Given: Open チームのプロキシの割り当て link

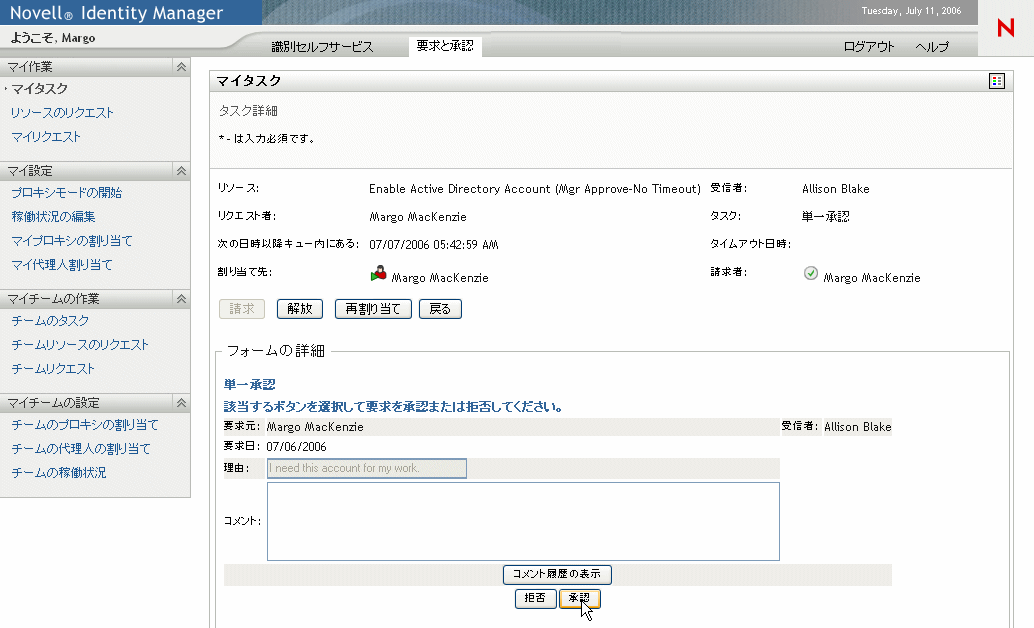Looking at the screenshot, I should (85, 425).
